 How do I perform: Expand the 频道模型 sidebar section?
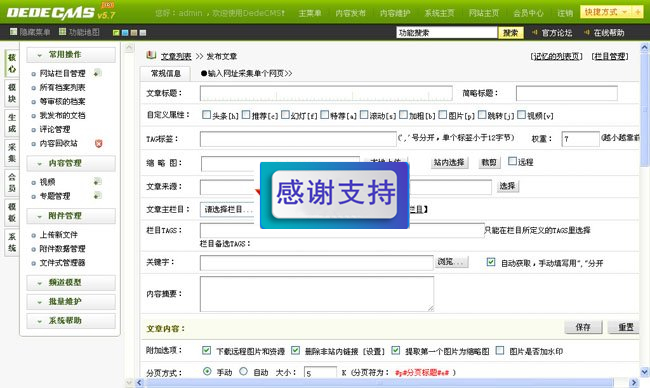click(71, 283)
